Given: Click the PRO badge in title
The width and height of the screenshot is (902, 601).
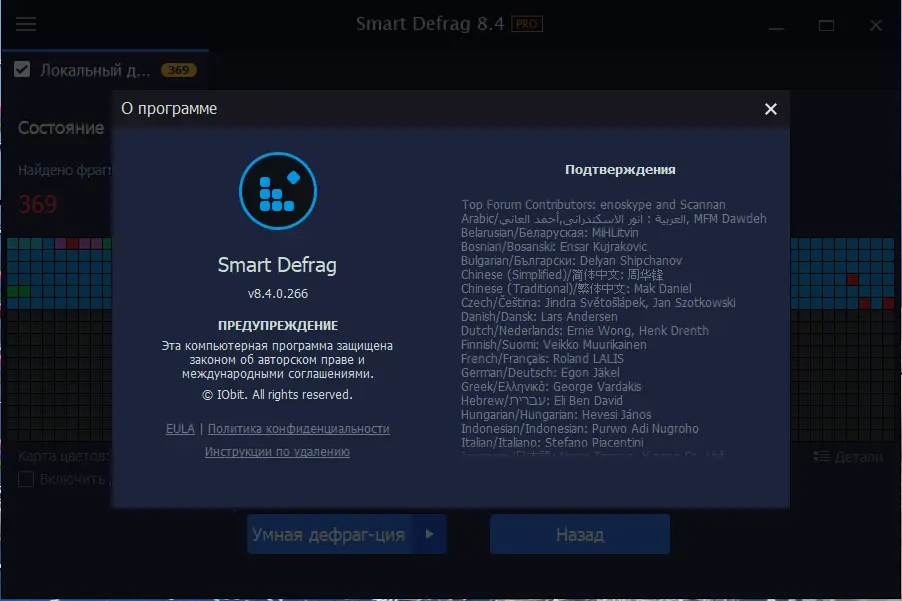Looking at the screenshot, I should [x=526, y=24].
